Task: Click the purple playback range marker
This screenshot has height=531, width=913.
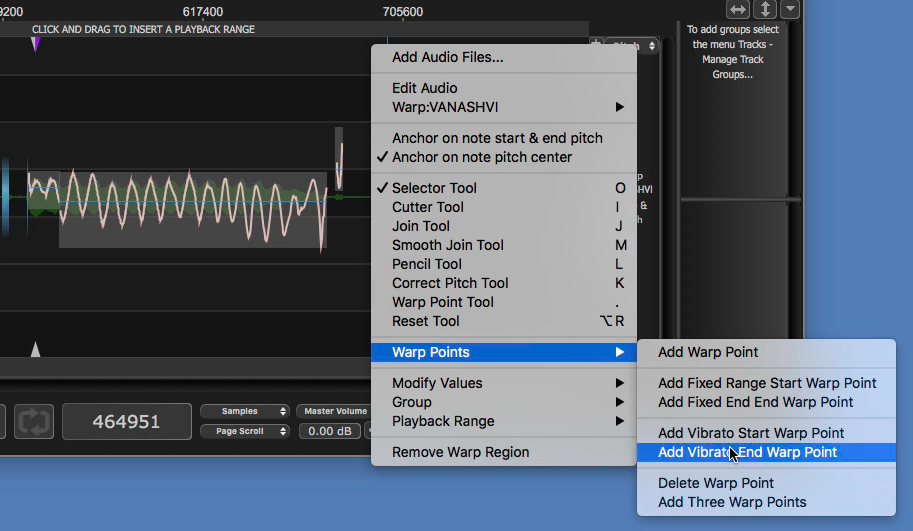Action: click(x=35, y=44)
